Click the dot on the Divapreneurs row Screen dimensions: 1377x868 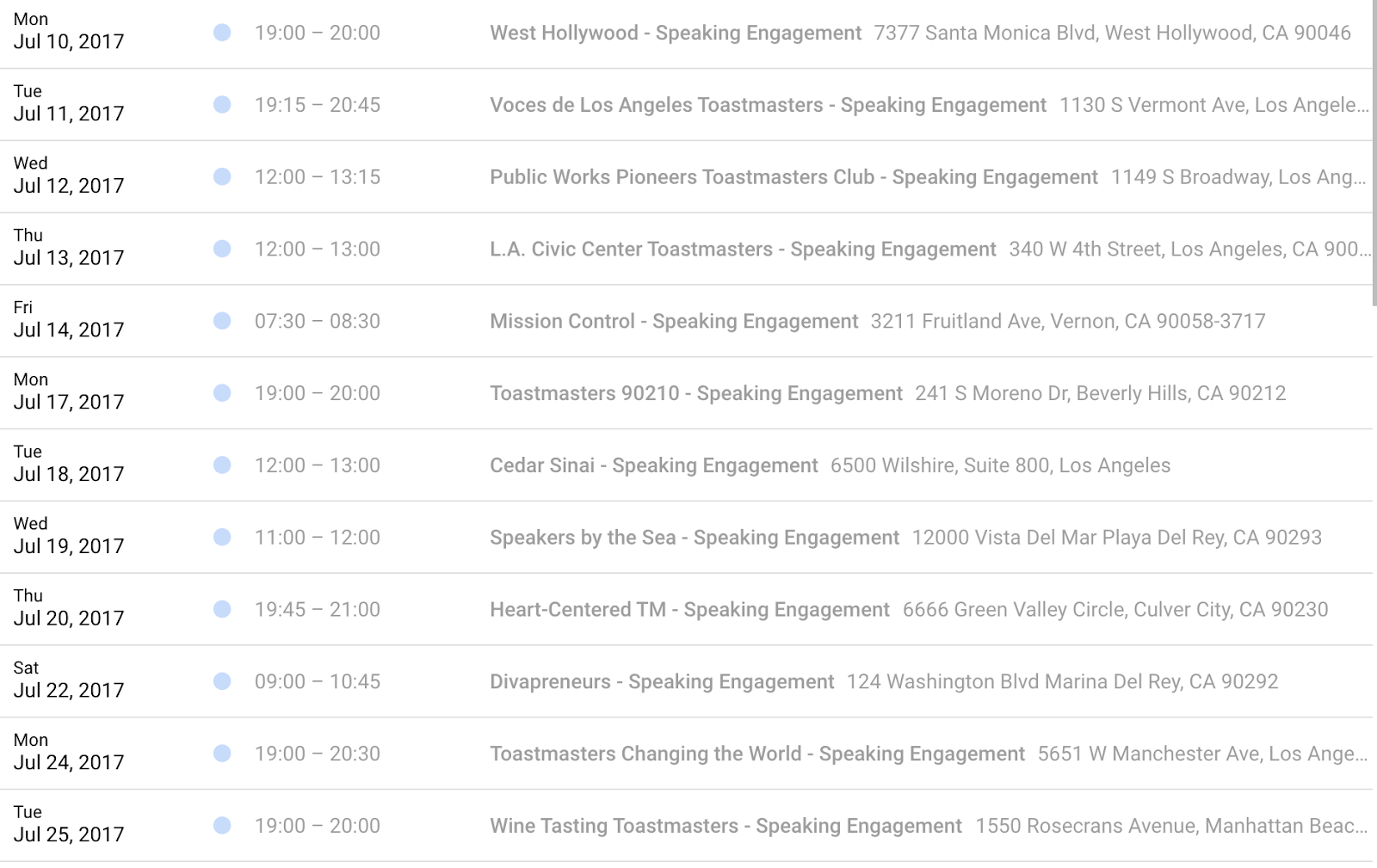click(222, 681)
